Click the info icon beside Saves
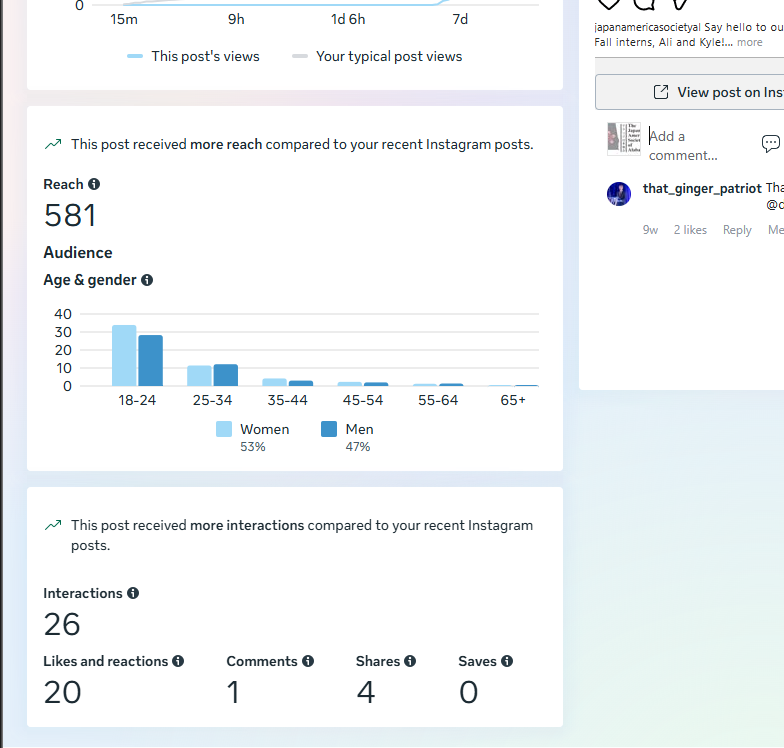Image resolution: width=784 pixels, height=748 pixels. coord(507,661)
